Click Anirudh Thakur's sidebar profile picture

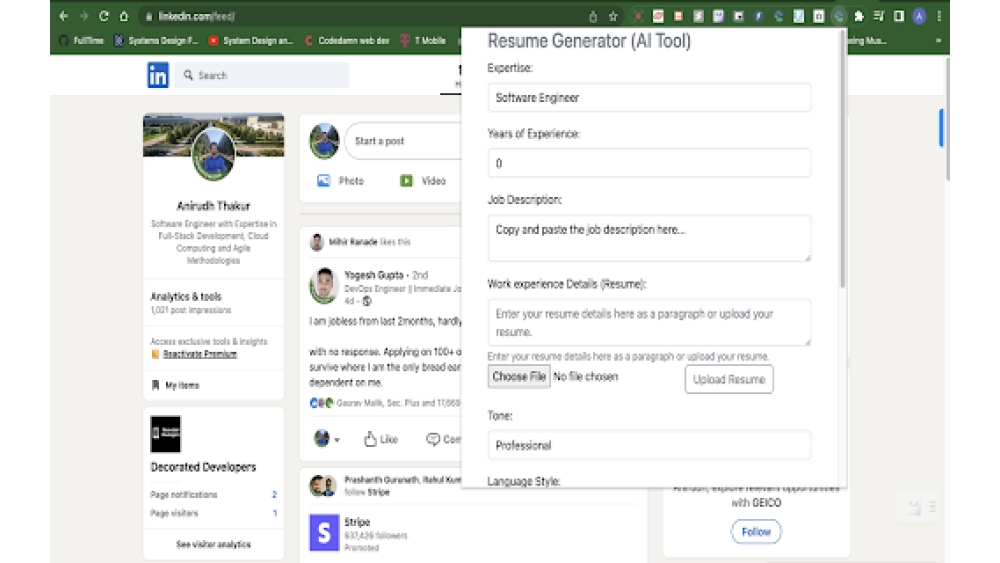[x=213, y=154]
